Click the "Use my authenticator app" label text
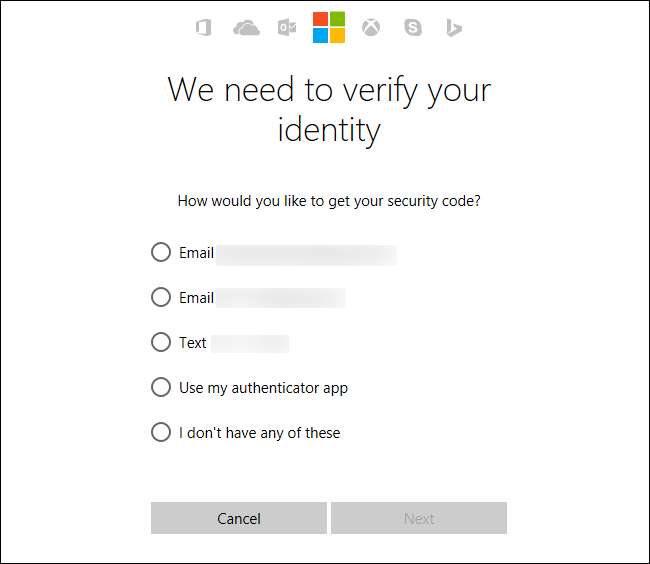Image resolution: width=650 pixels, height=564 pixels. click(x=263, y=388)
